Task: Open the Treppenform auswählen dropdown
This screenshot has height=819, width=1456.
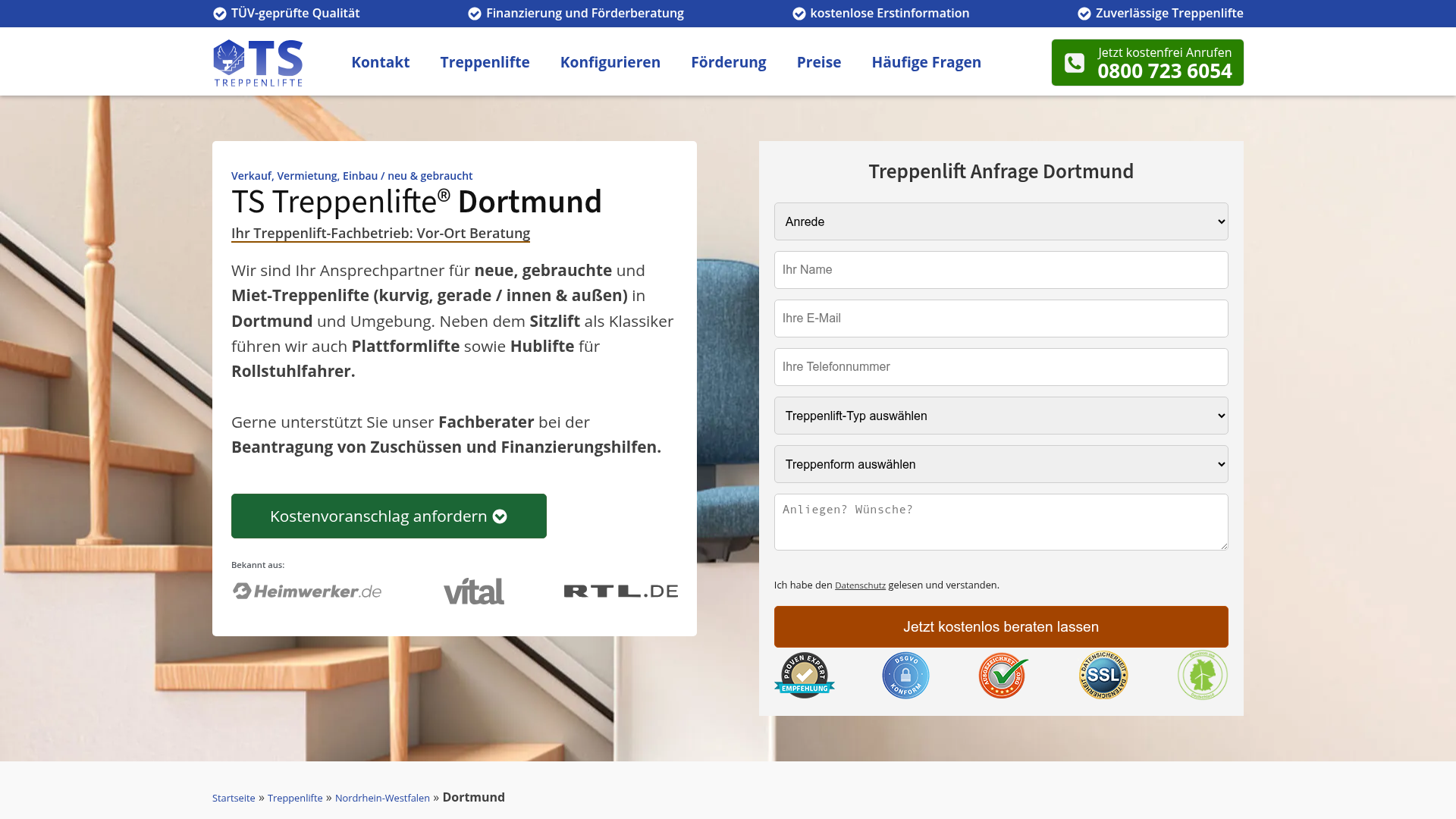Action: click(x=1001, y=464)
